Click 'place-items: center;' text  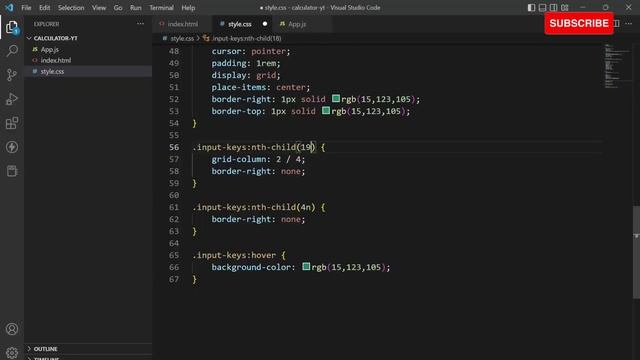pos(260,87)
